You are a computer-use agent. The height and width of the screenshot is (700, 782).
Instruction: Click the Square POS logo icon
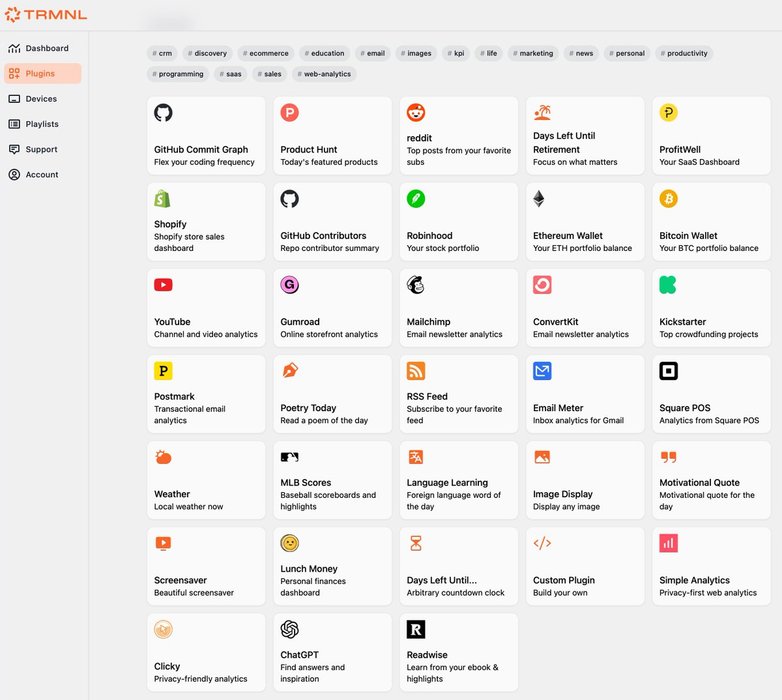tap(668, 371)
